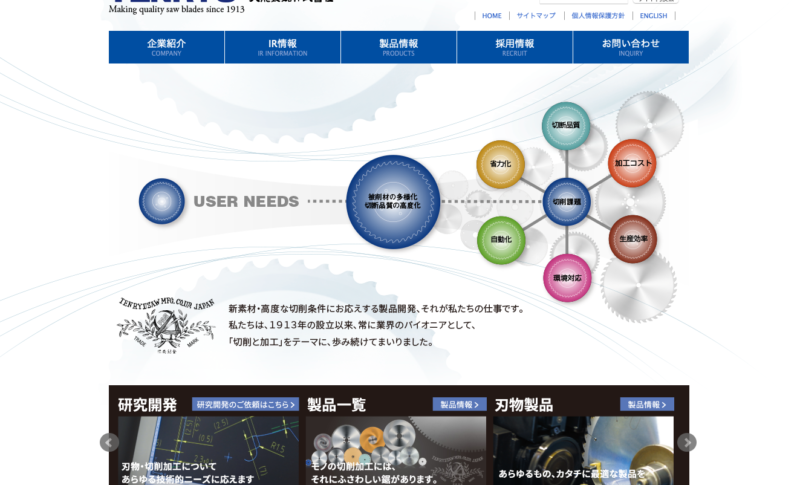Click the 'Making quality saw blades since 1913' tagline

click(177, 9)
